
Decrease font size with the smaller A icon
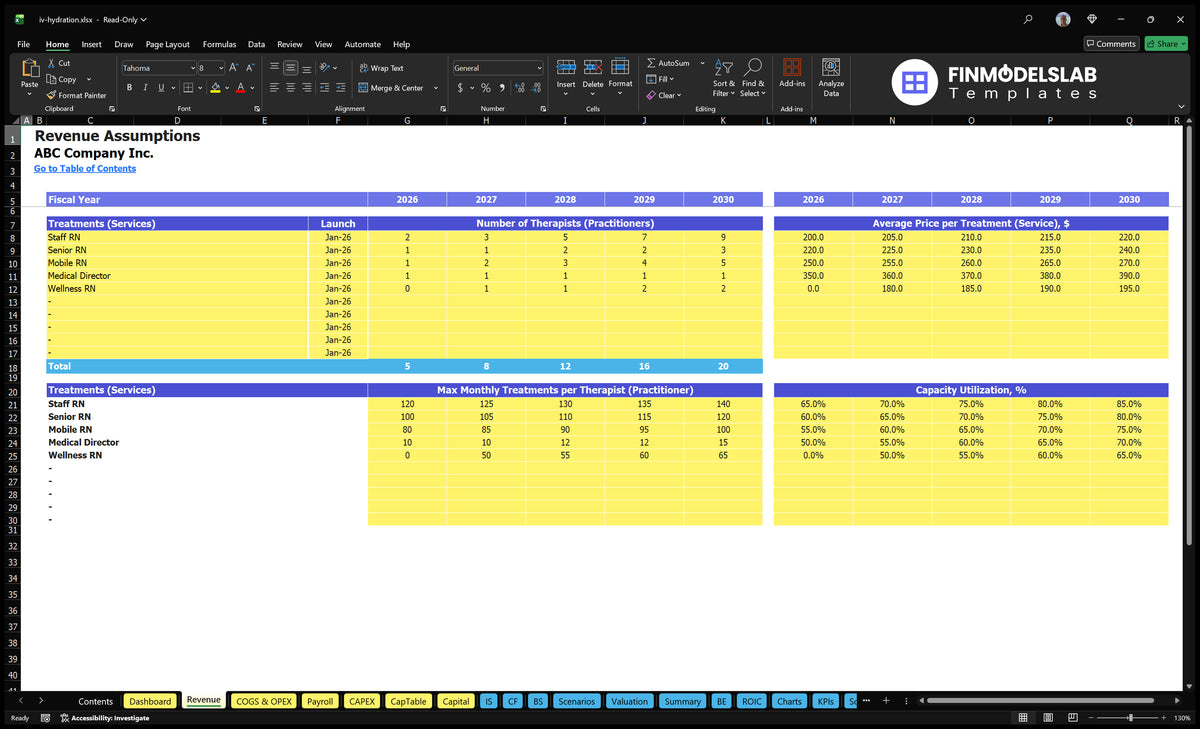coord(250,68)
